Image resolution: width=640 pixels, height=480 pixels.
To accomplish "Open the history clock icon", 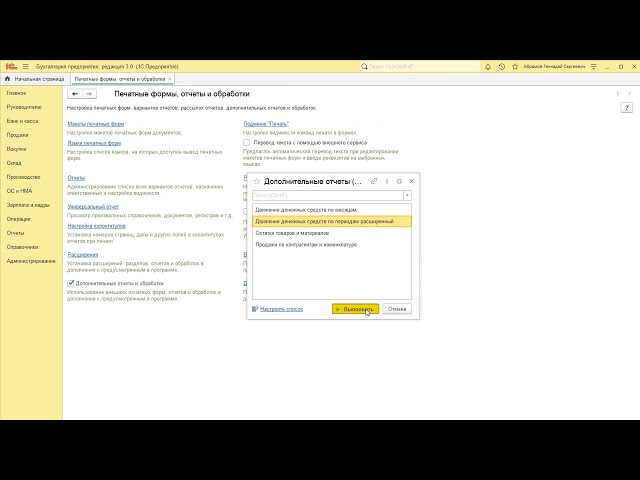I will (x=502, y=66).
